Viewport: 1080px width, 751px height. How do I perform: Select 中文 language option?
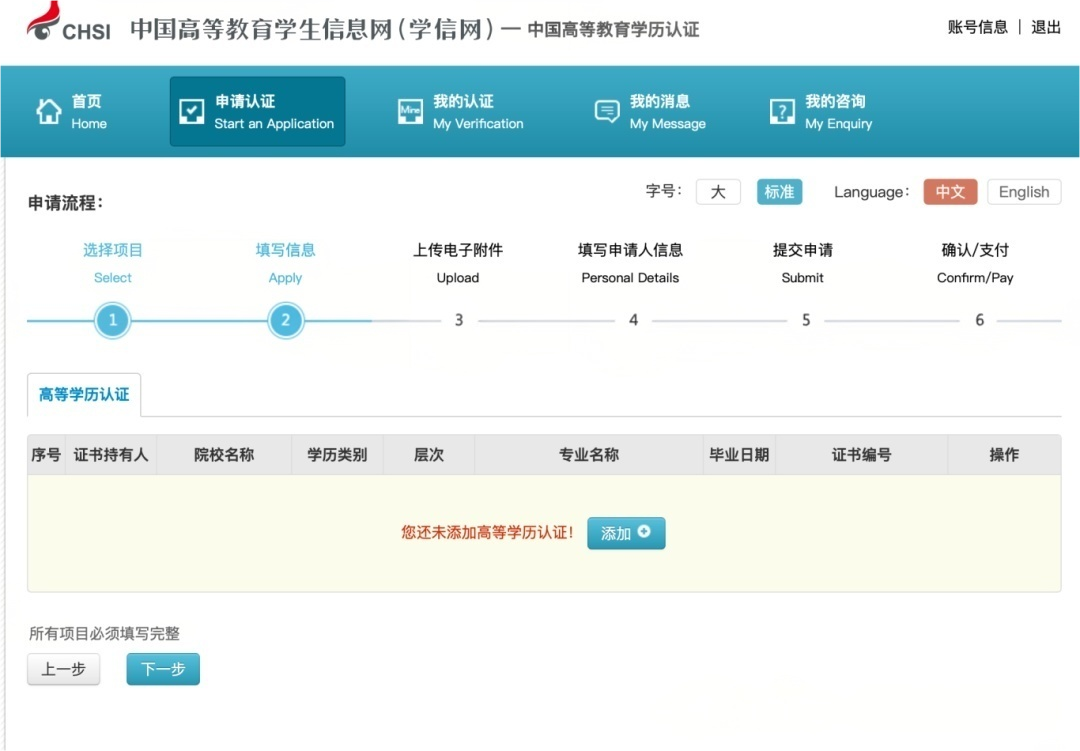[949, 192]
